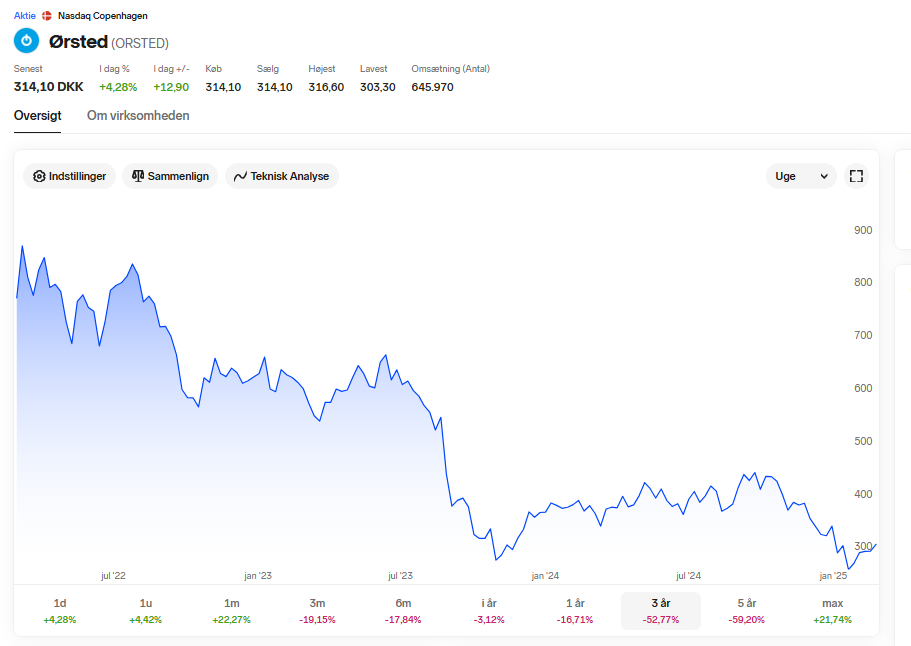
Task: Open Indstillinger chart settings
Action: click(70, 176)
